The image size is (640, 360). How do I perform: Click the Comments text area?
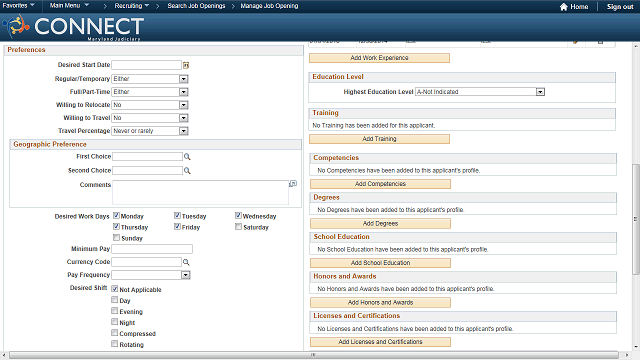(x=200, y=192)
